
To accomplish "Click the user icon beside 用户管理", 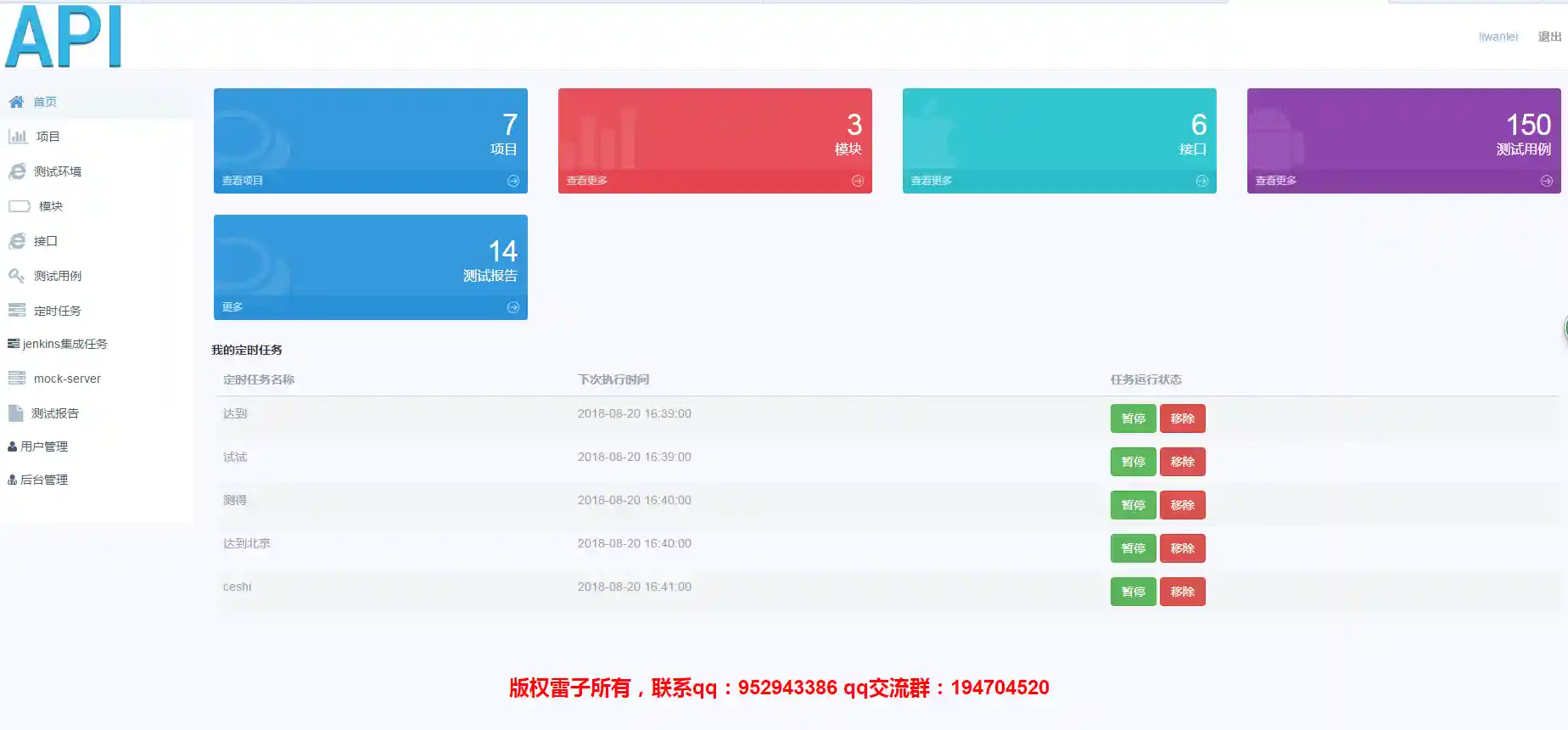I will click(13, 446).
